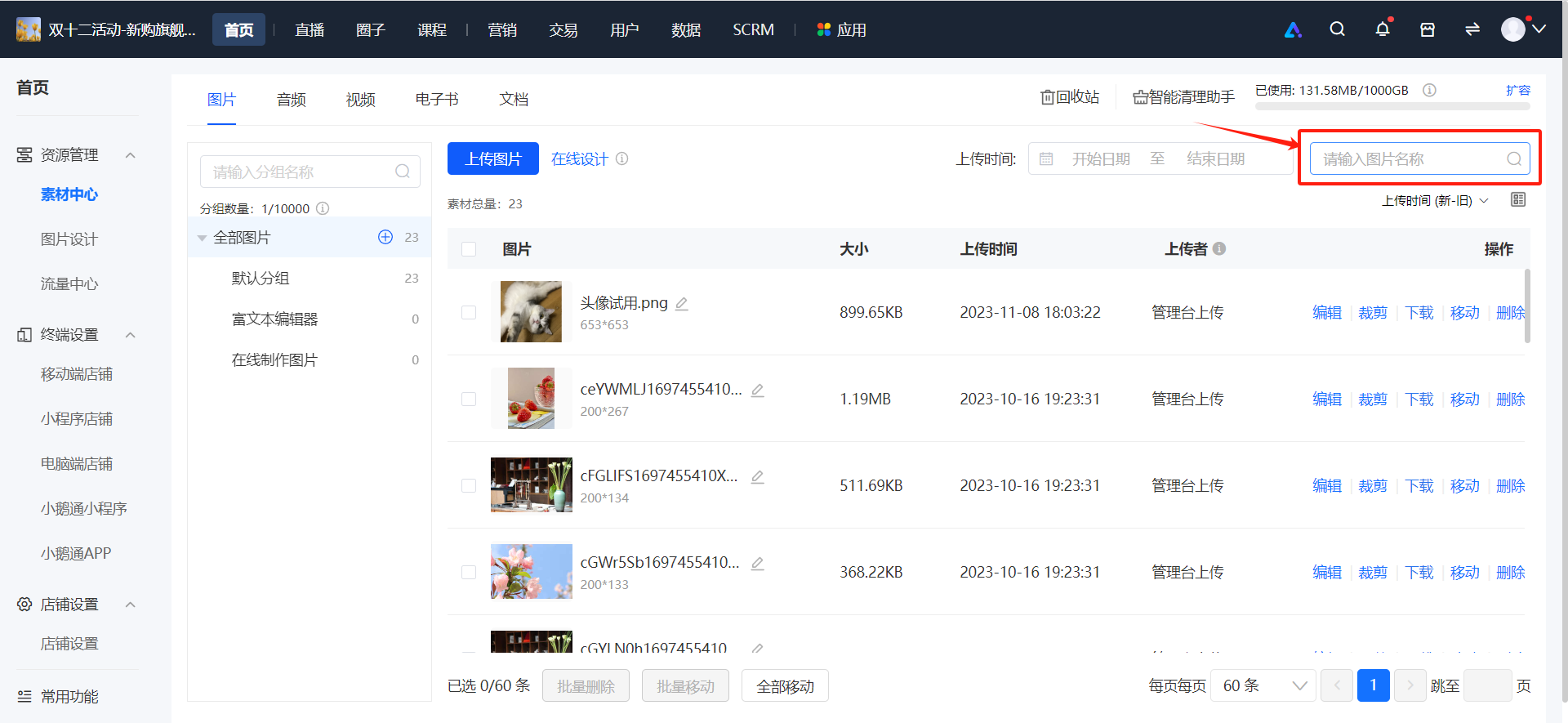Open the notifications bell icon
Viewport: 1568px width, 723px height.
[x=1382, y=29]
